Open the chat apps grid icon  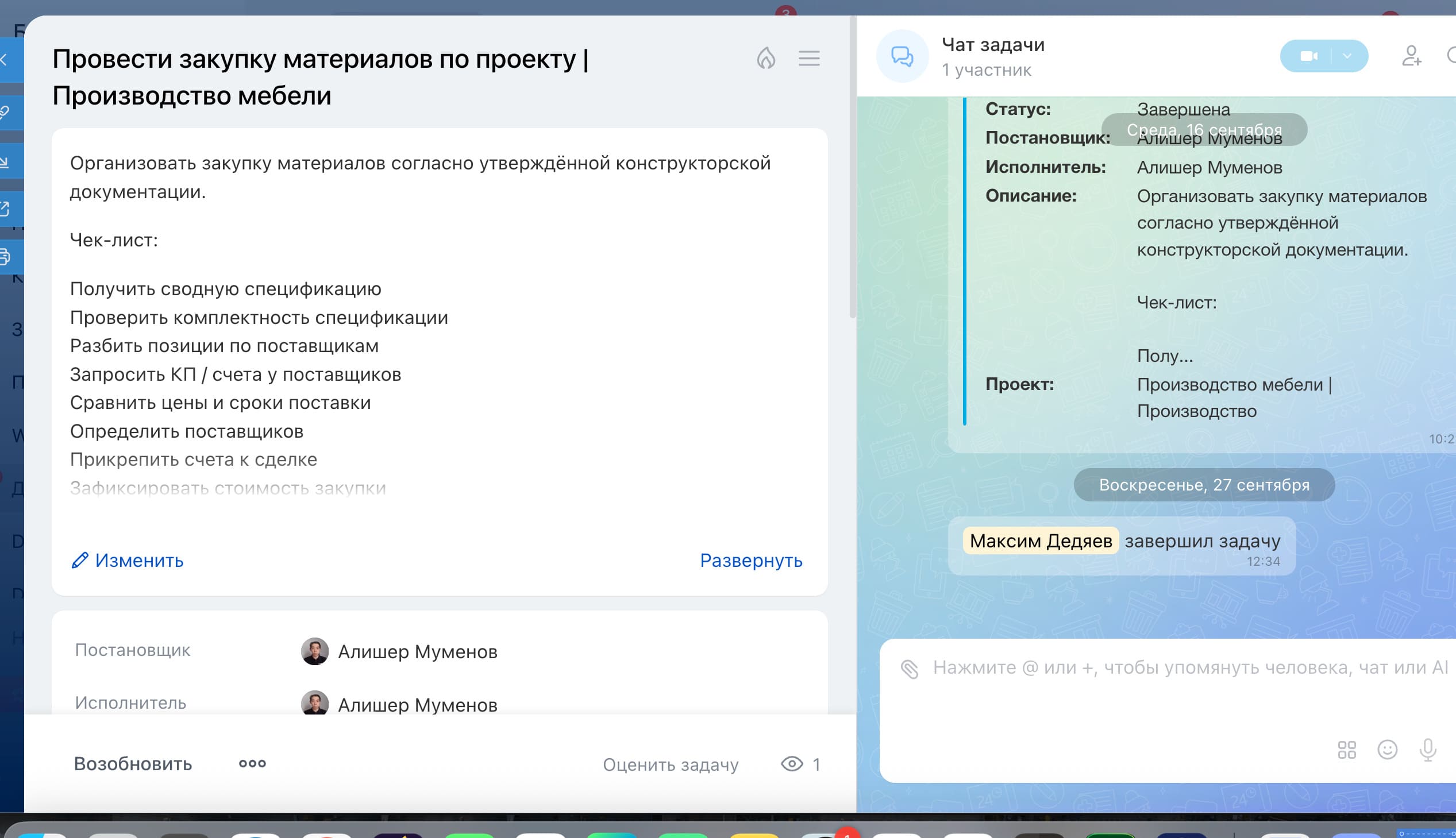pyautogui.click(x=1347, y=750)
